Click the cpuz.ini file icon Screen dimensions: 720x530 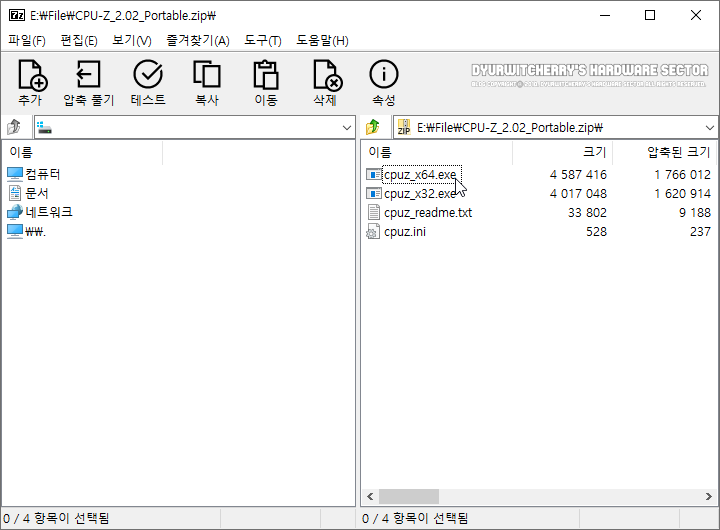[x=373, y=231]
